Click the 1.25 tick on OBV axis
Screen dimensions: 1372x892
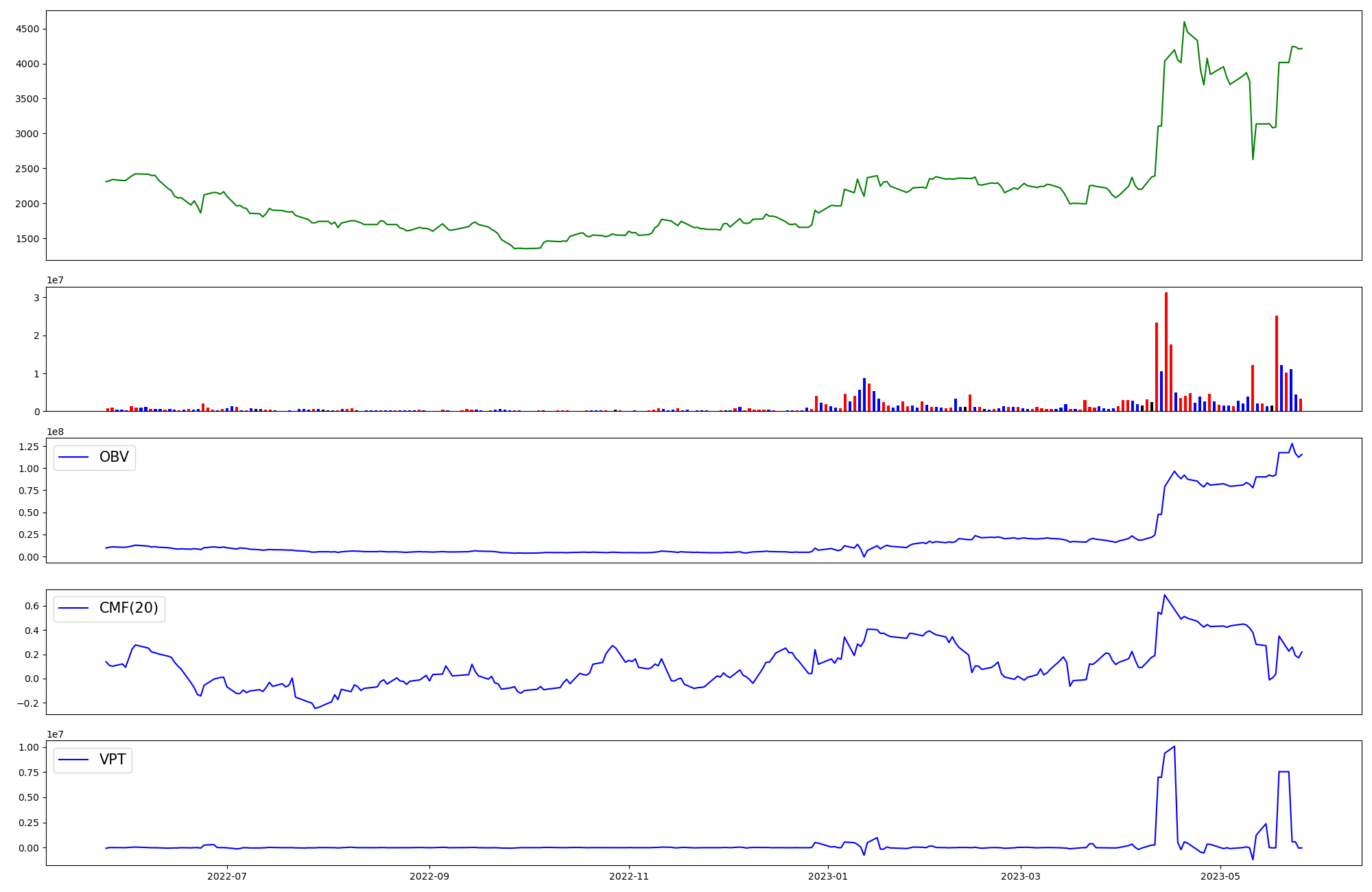click(x=27, y=447)
